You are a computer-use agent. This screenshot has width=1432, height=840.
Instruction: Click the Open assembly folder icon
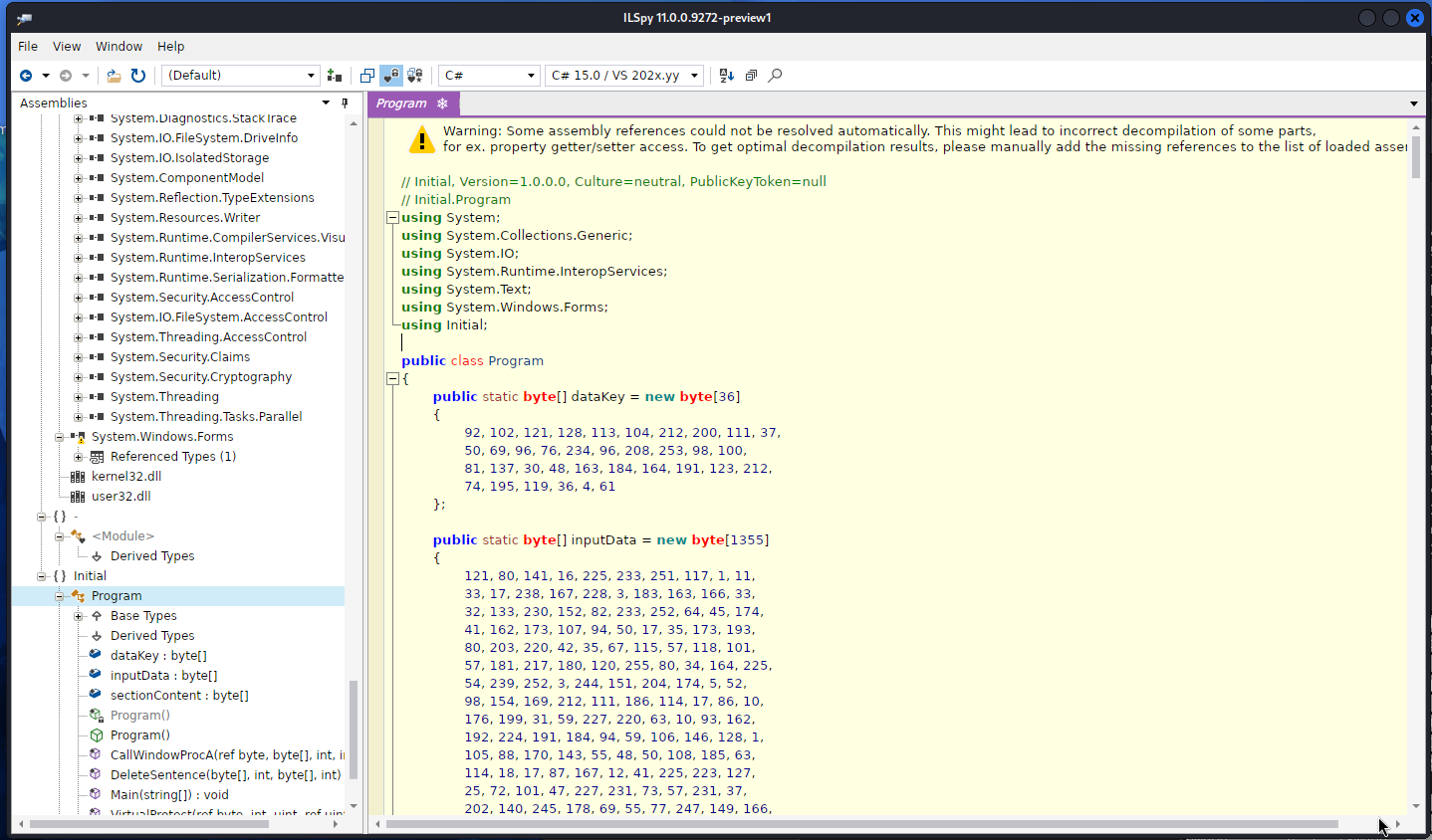(x=114, y=76)
